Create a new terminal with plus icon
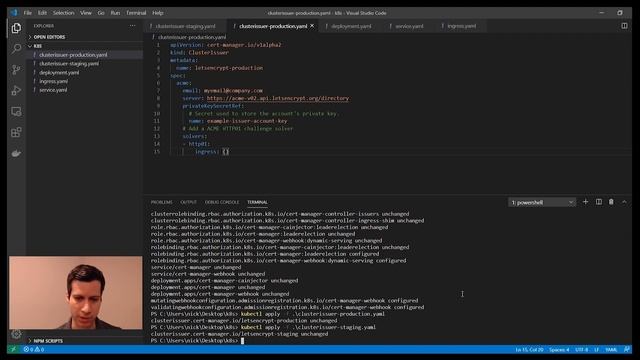The height and width of the screenshot is (360, 640). pos(585,202)
